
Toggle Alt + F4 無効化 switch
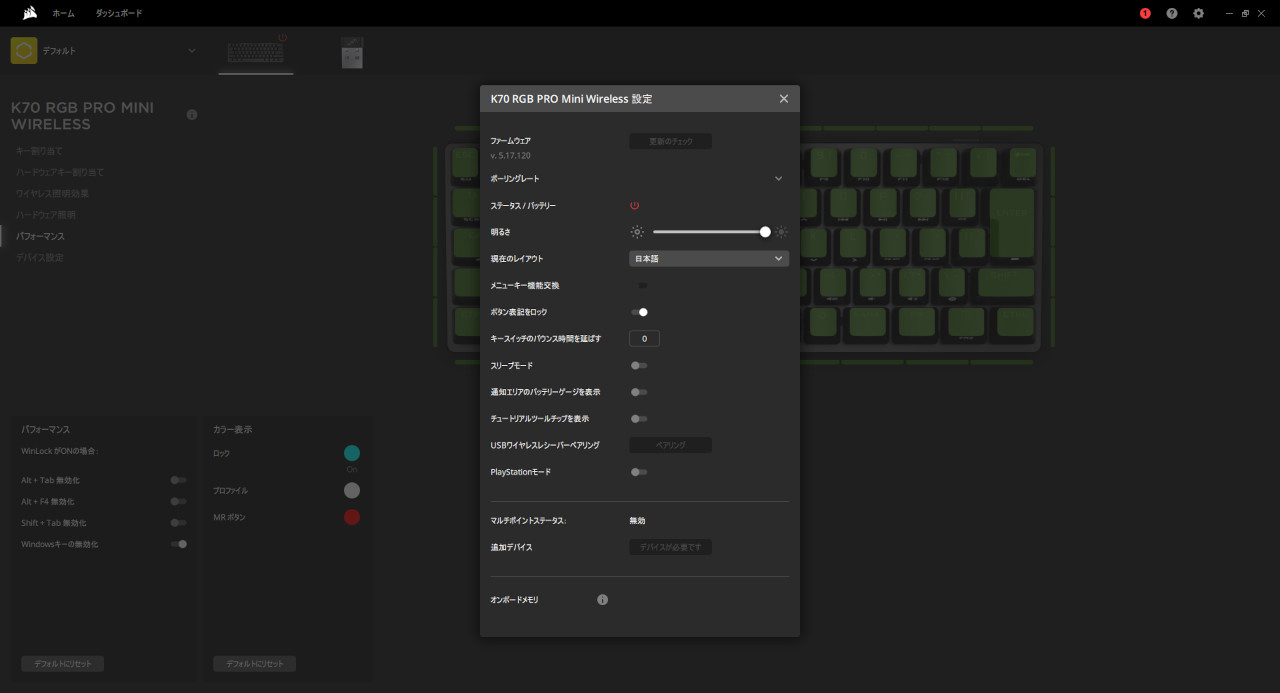pos(179,501)
